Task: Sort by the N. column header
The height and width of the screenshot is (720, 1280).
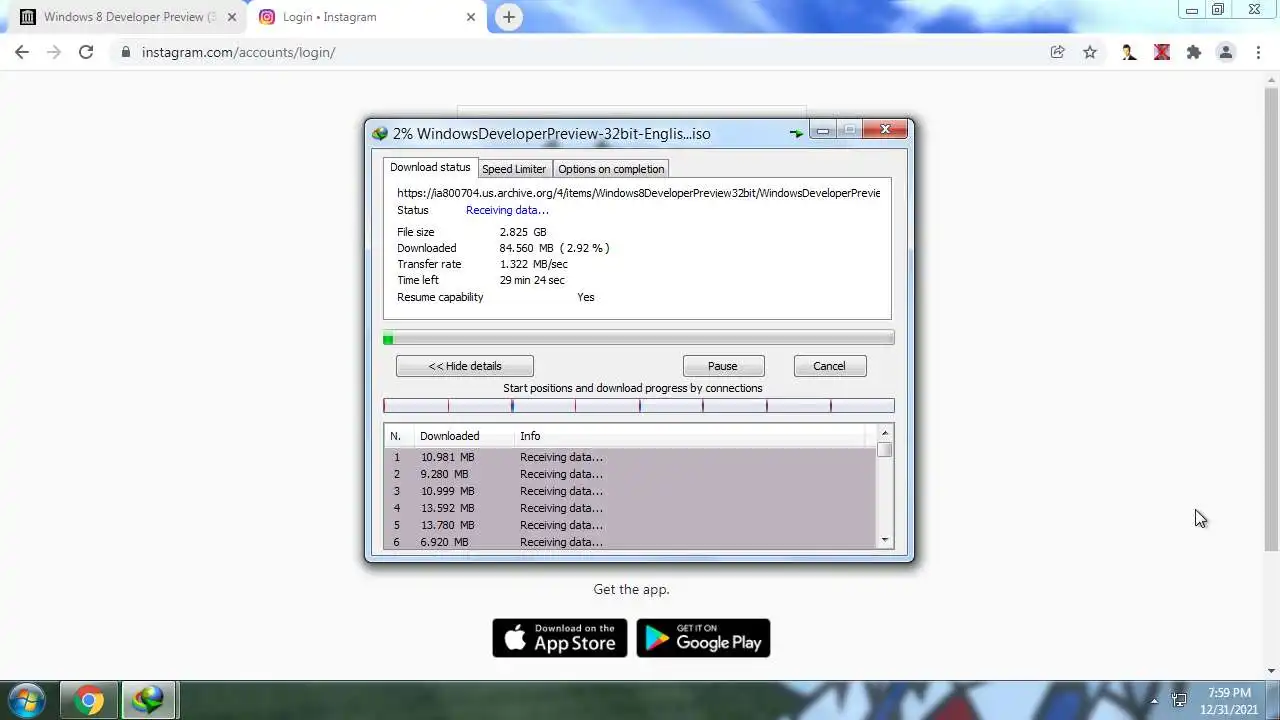Action: tap(398, 436)
